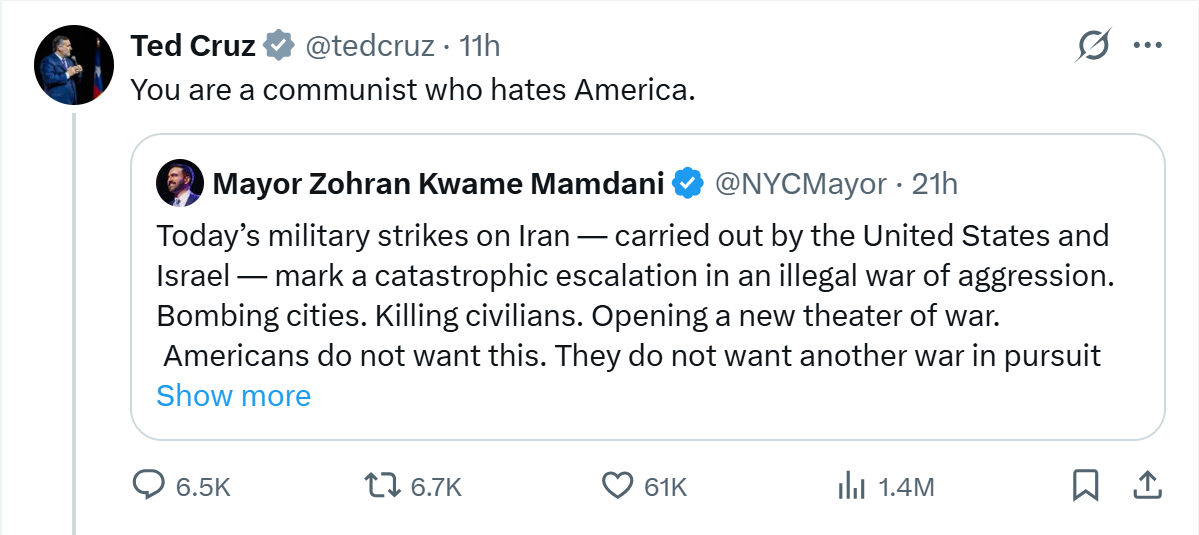Viewport: 1199px width, 535px height.
Task: Like the tweet with the heart icon
Action: point(618,486)
